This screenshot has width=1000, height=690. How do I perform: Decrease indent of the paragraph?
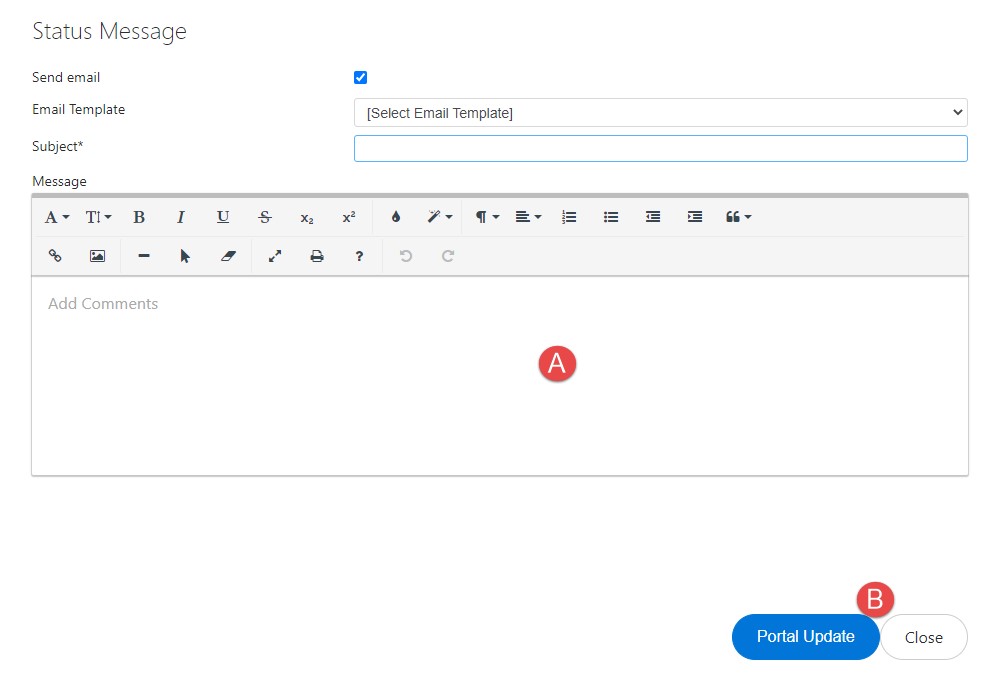[653, 217]
